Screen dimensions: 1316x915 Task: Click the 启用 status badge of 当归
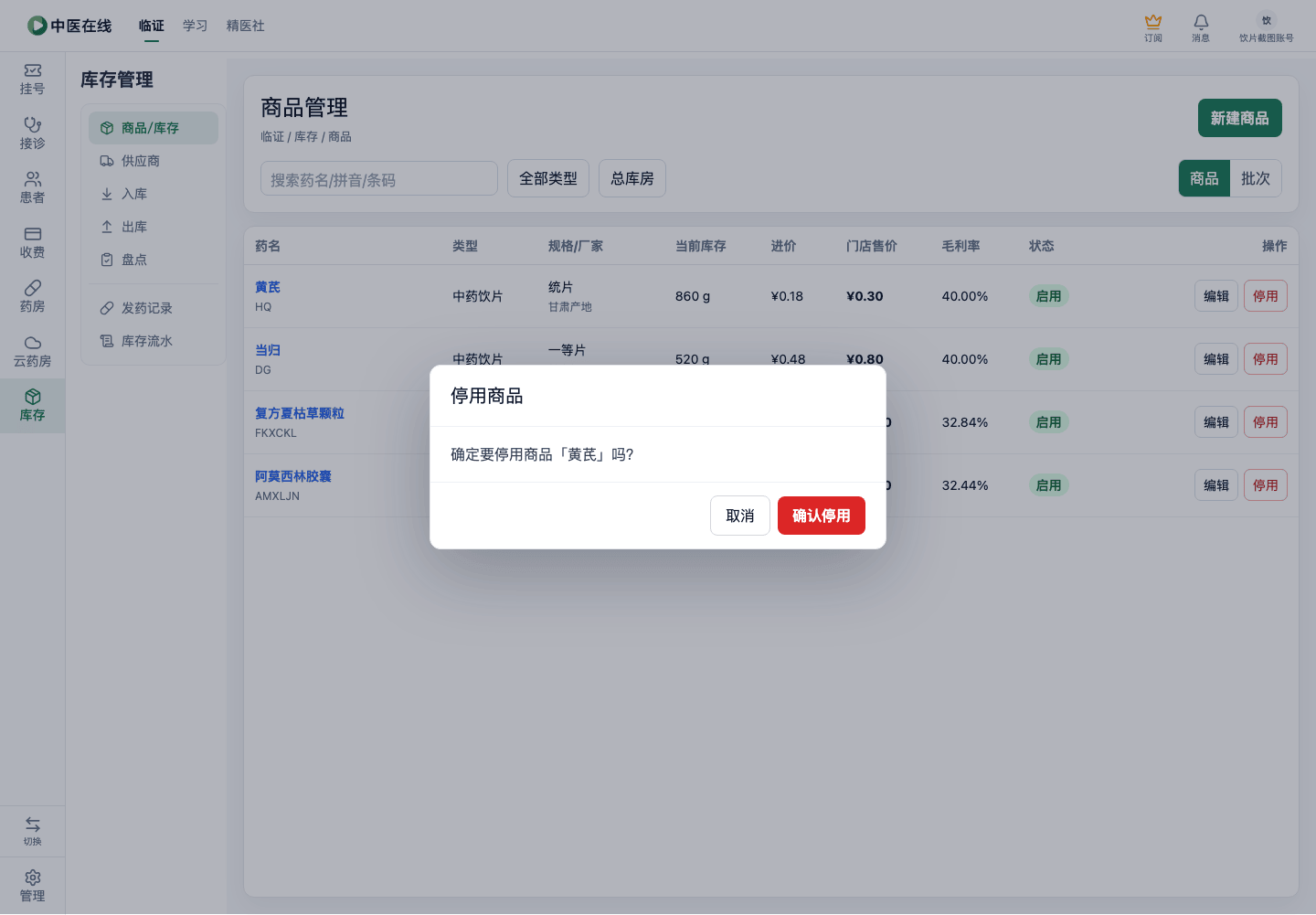(1049, 359)
